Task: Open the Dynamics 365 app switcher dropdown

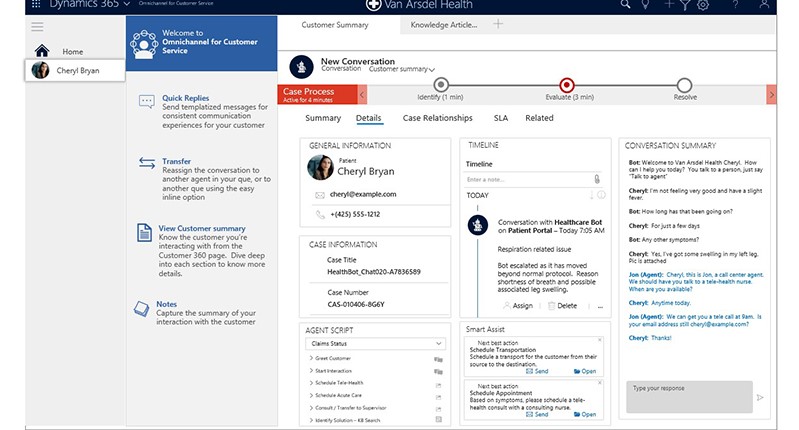Action: [x=127, y=4]
